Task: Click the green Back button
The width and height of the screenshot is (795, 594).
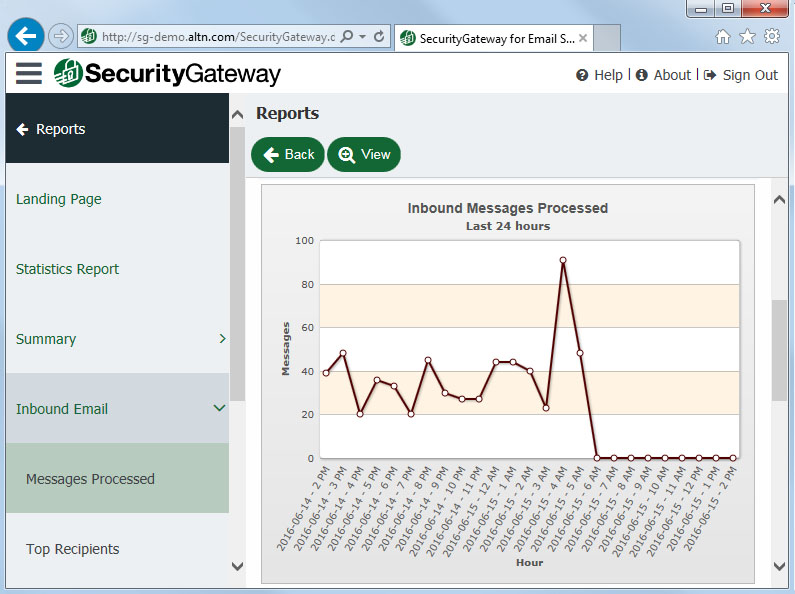Action: click(287, 154)
